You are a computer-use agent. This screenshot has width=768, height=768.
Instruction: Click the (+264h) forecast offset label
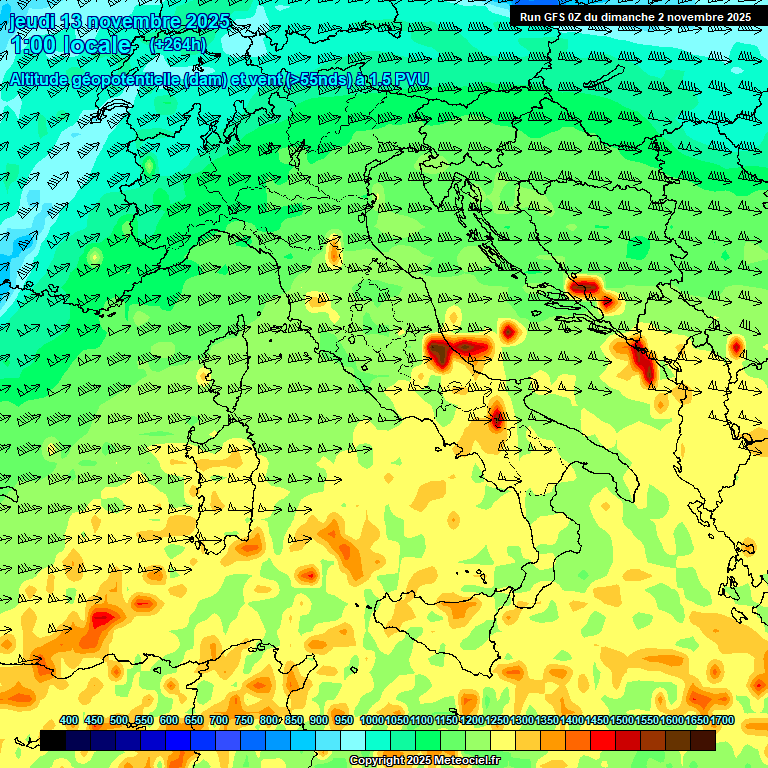click(x=177, y=45)
